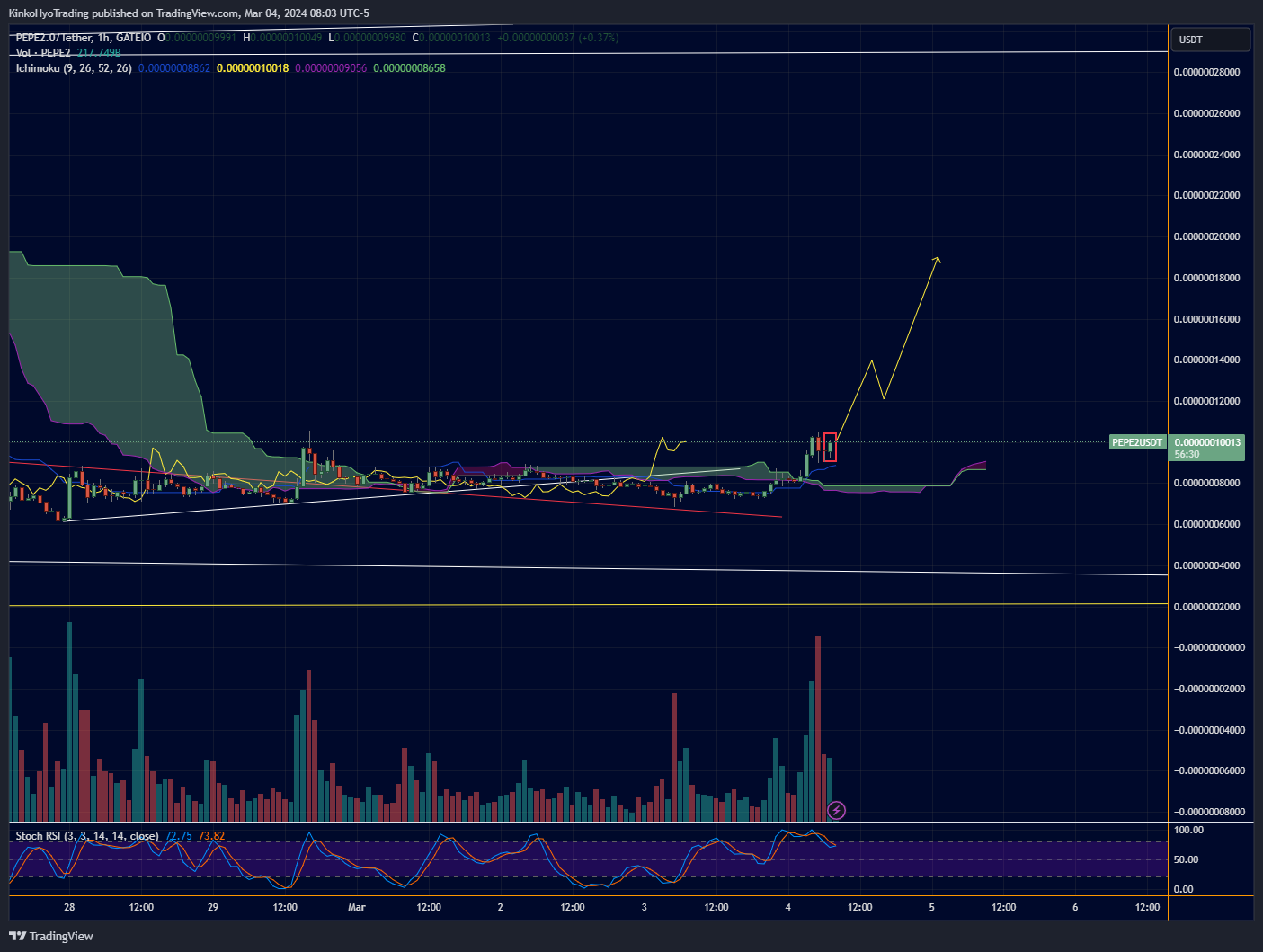Select the Stoch RSI (3, 3, 14, 14, close) legend
The height and width of the screenshot is (952, 1263).
[87, 836]
